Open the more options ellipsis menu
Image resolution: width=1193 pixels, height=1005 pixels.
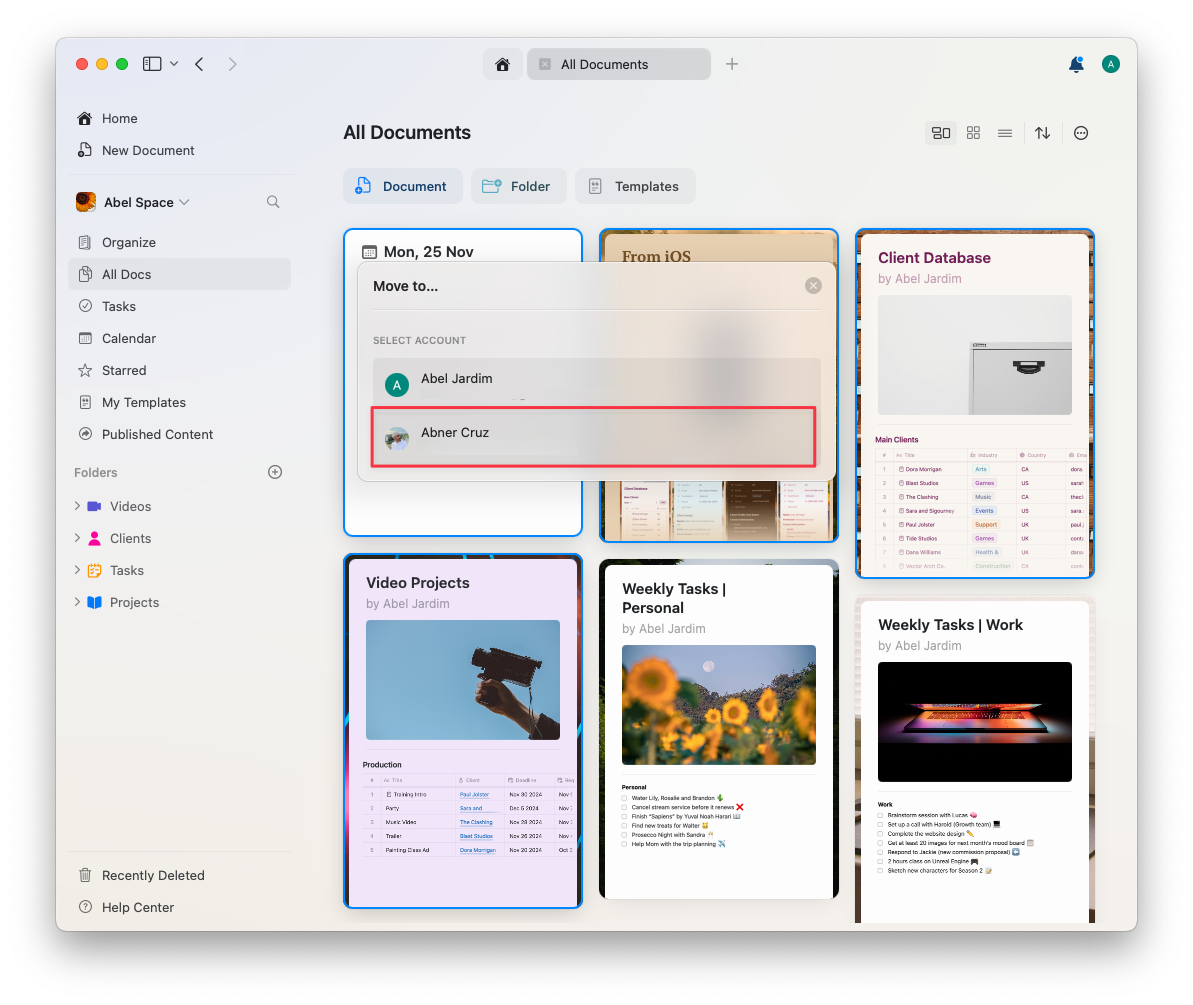pos(1080,133)
